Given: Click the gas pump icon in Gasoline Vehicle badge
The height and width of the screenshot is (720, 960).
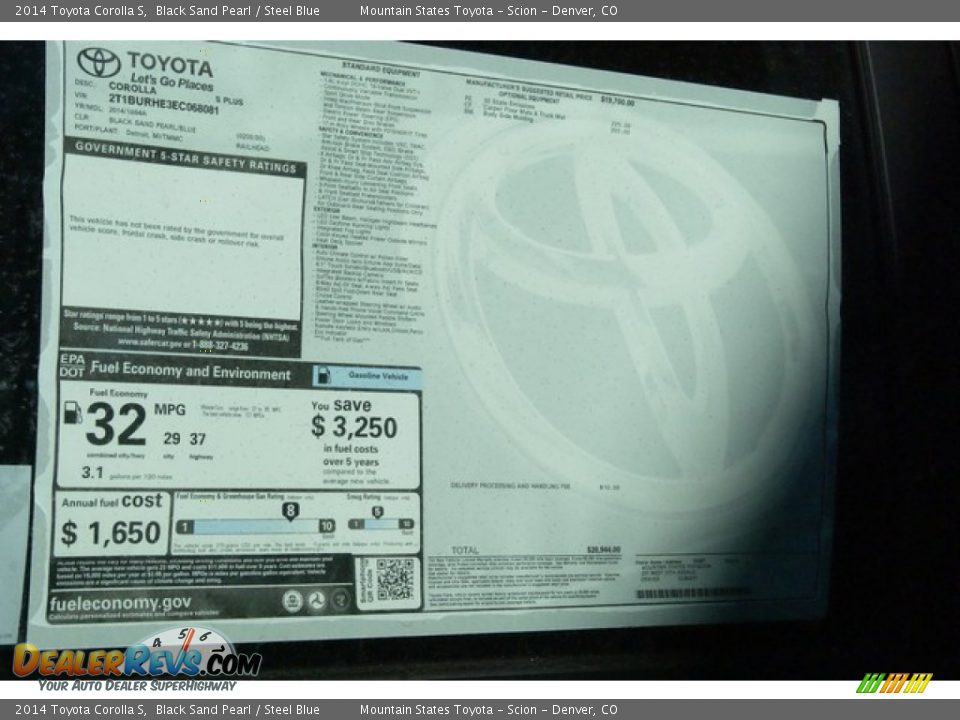Looking at the screenshot, I should (x=323, y=376).
